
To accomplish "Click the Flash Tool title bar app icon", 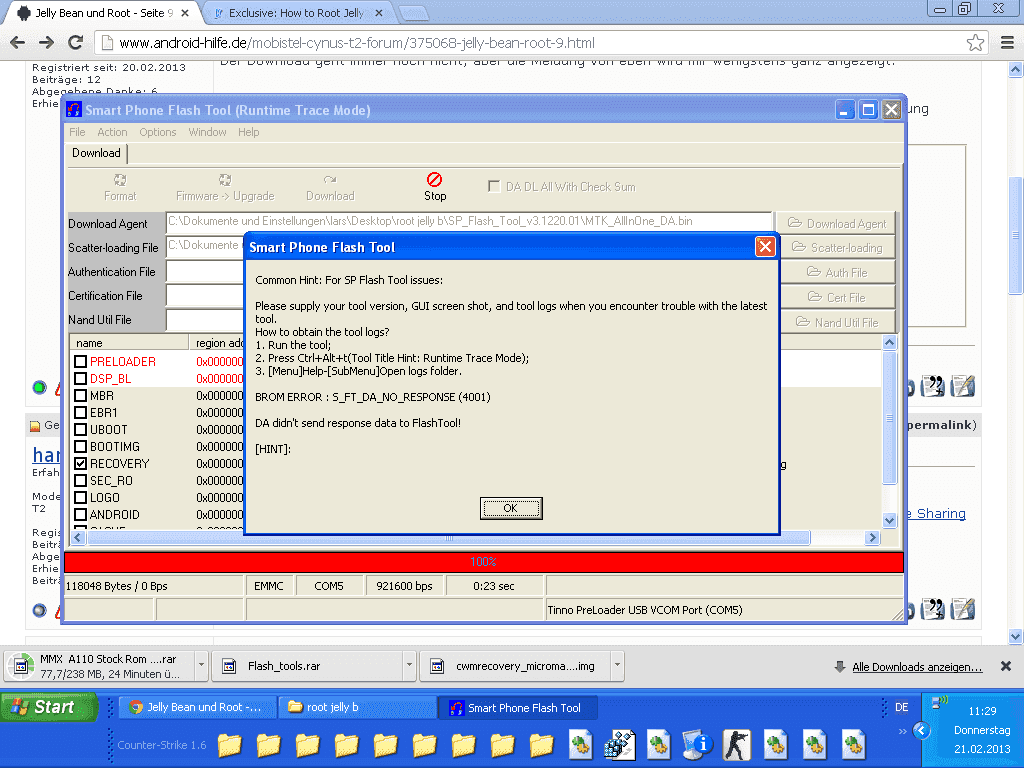I will (x=74, y=110).
